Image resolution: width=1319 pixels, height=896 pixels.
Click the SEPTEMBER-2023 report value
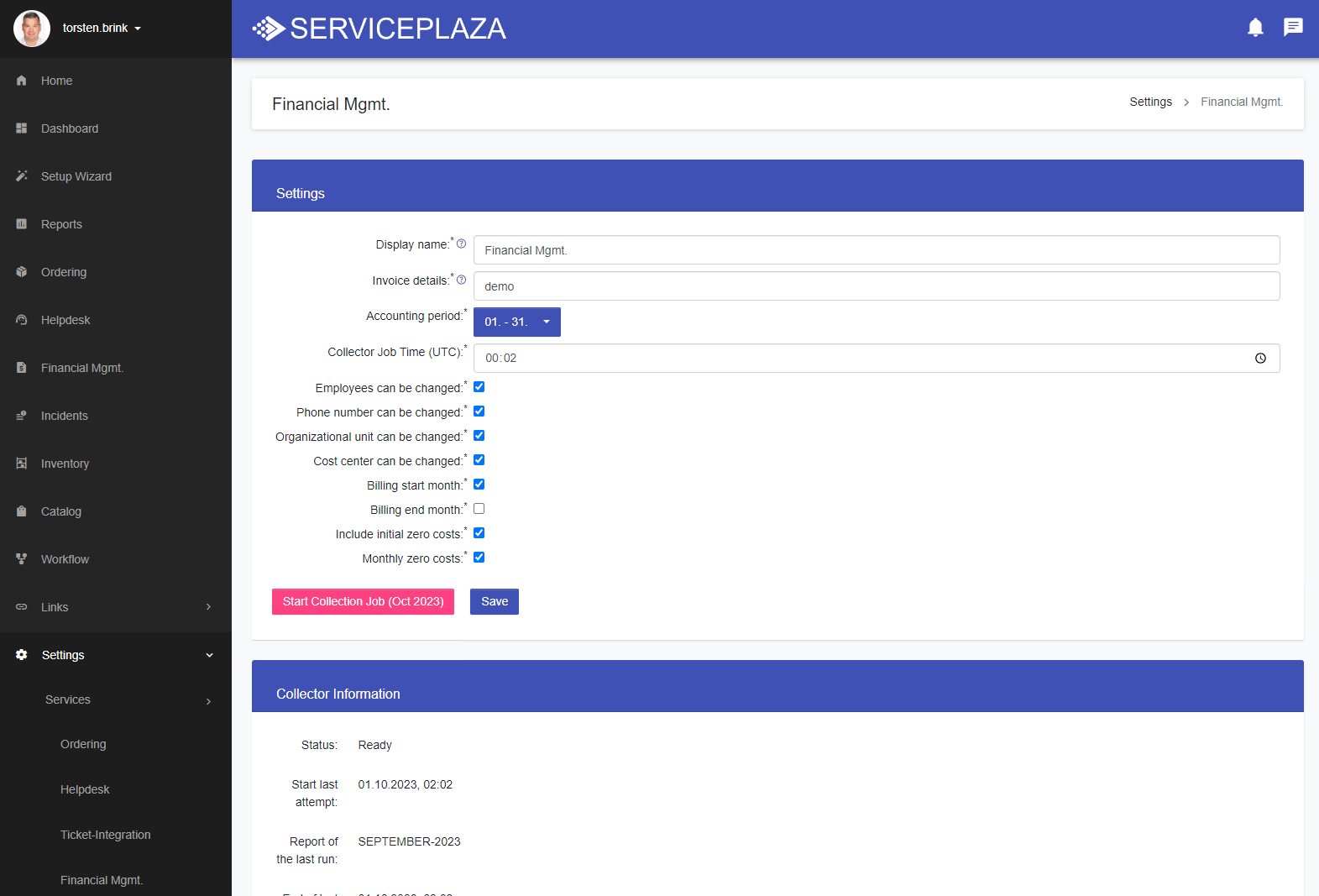click(x=409, y=841)
